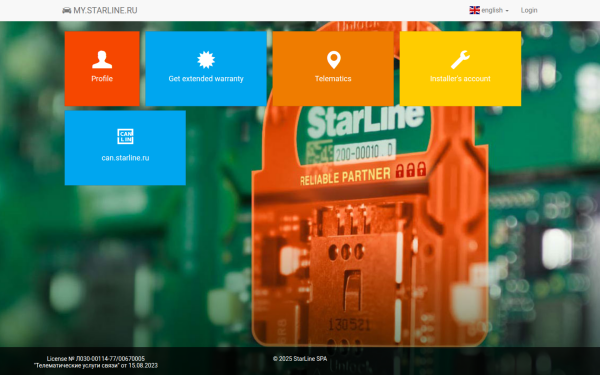Click the © 2025 StarLine SPA text

point(300,359)
